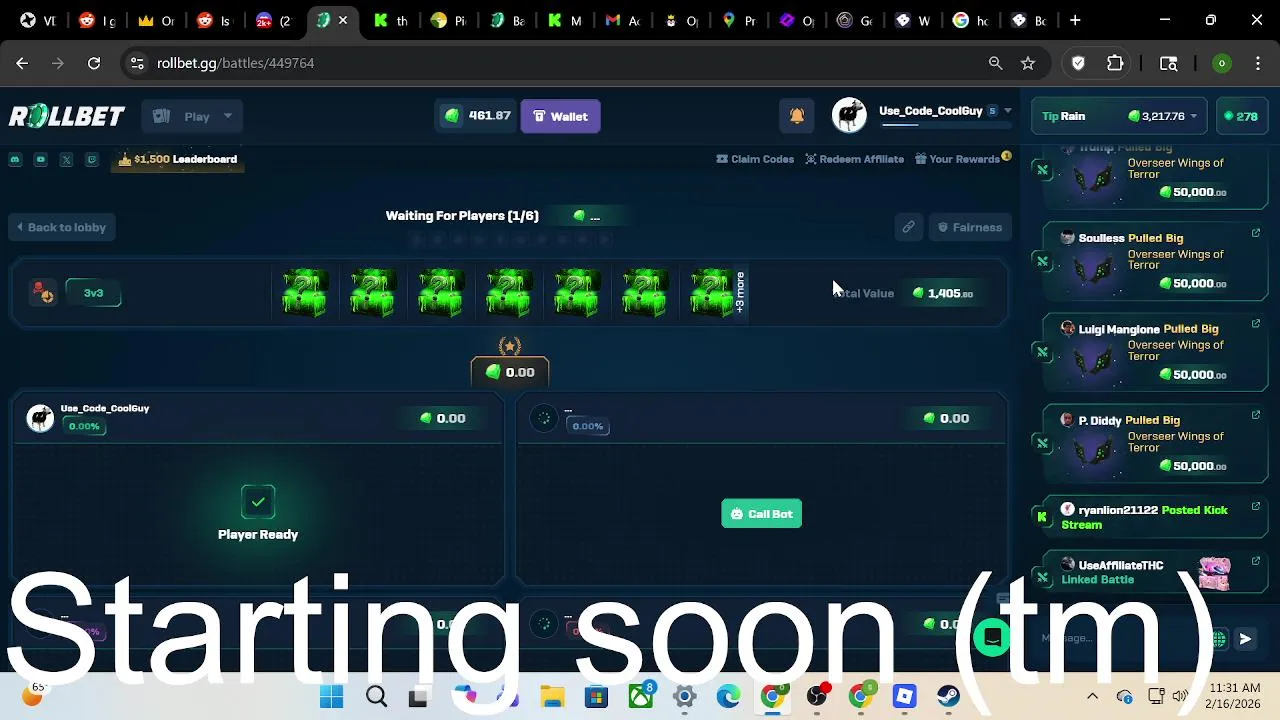Viewport: 1280px width, 720px height.
Task: Select the 3v3 mode badge
Action: point(93,293)
